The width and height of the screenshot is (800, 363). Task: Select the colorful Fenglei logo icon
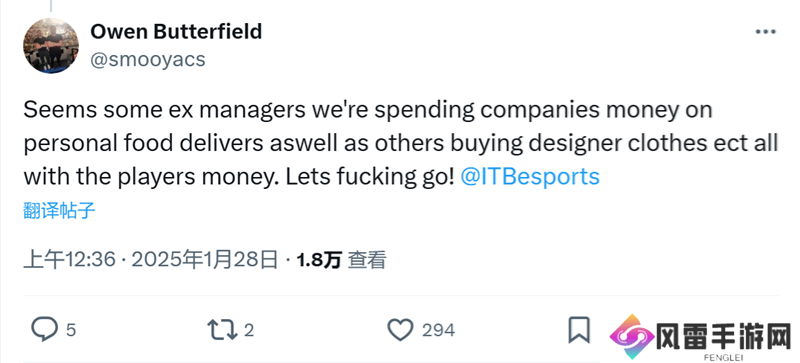pyautogui.click(x=632, y=336)
